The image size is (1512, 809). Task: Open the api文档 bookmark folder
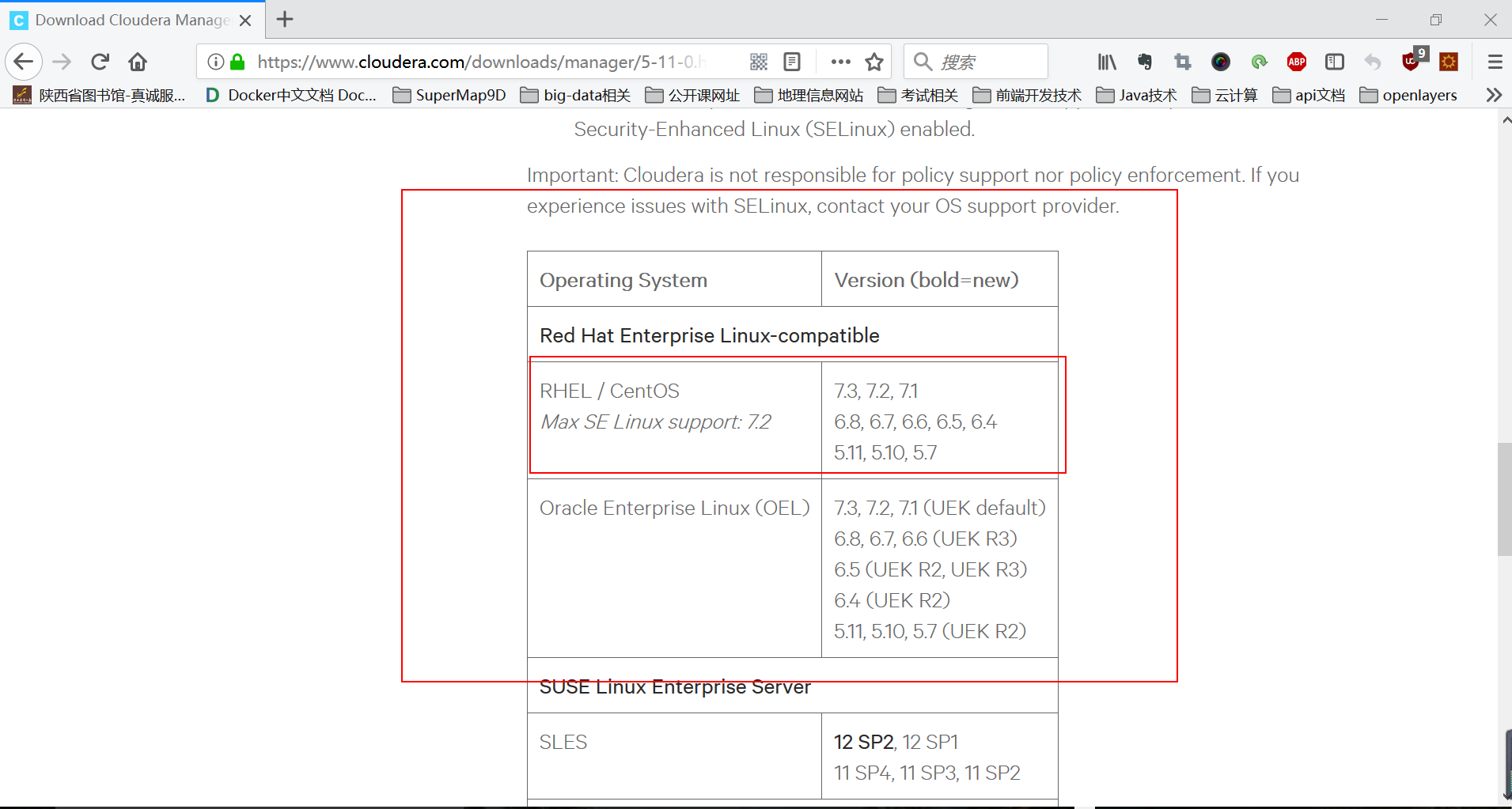[1309, 95]
